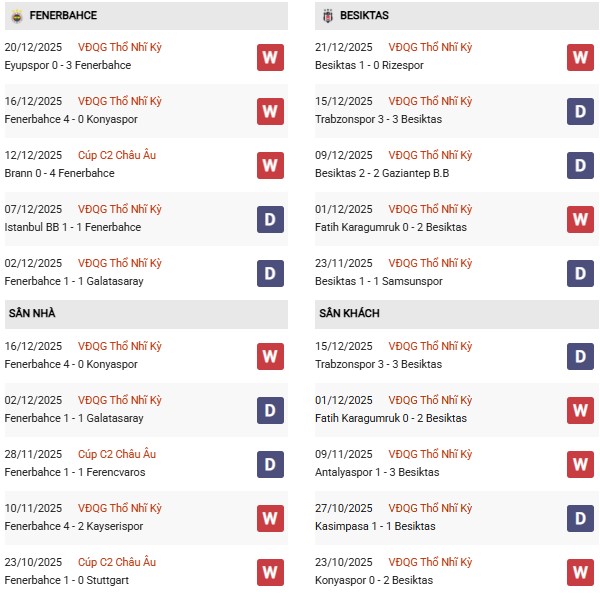
Task: Click the W badge for Fenerbahce 1 - 0 Stuttgart
Action: click(270, 572)
